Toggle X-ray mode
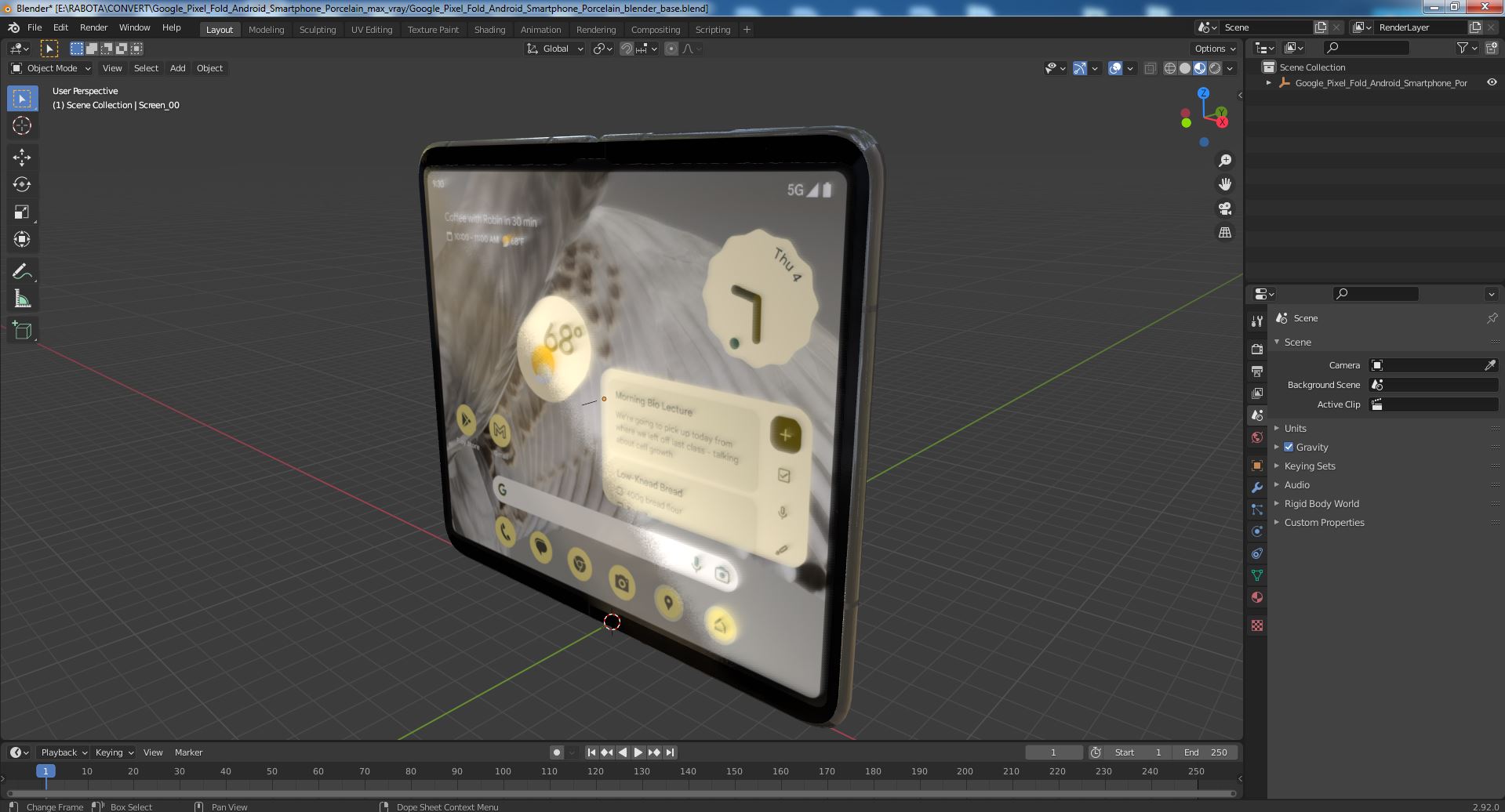Screen dimensions: 1505x812 [1150, 68]
